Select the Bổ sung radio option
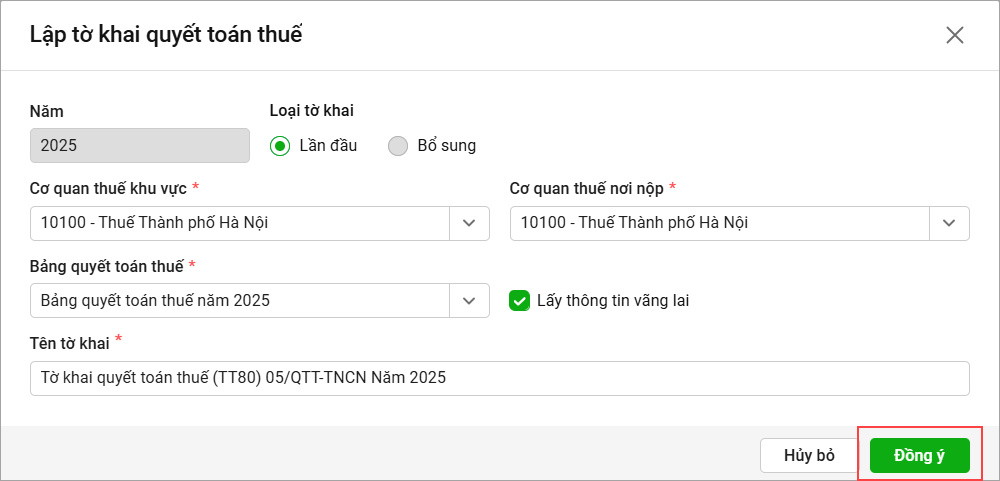Viewport: 1000px width, 481px height. tap(398, 146)
